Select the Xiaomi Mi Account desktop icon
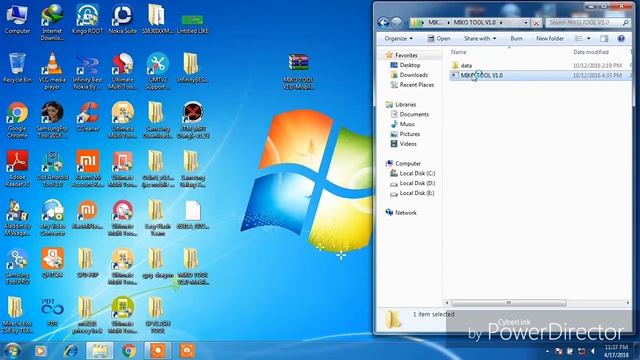This screenshot has height=360, width=640. click(87, 169)
